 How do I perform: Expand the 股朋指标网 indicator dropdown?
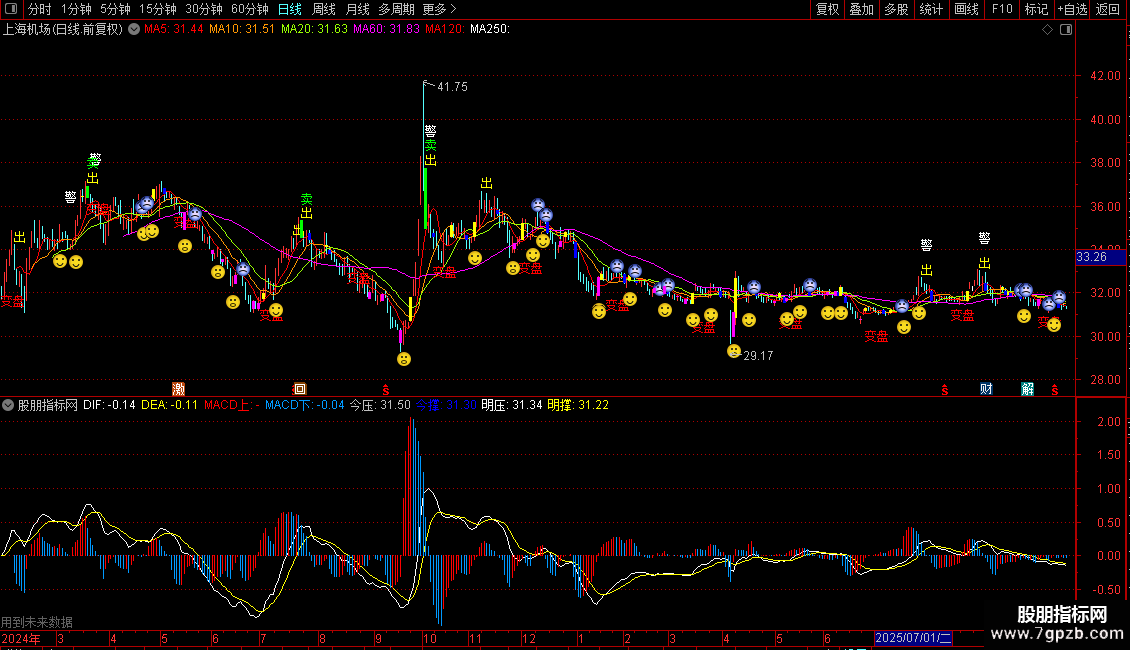coord(9,405)
